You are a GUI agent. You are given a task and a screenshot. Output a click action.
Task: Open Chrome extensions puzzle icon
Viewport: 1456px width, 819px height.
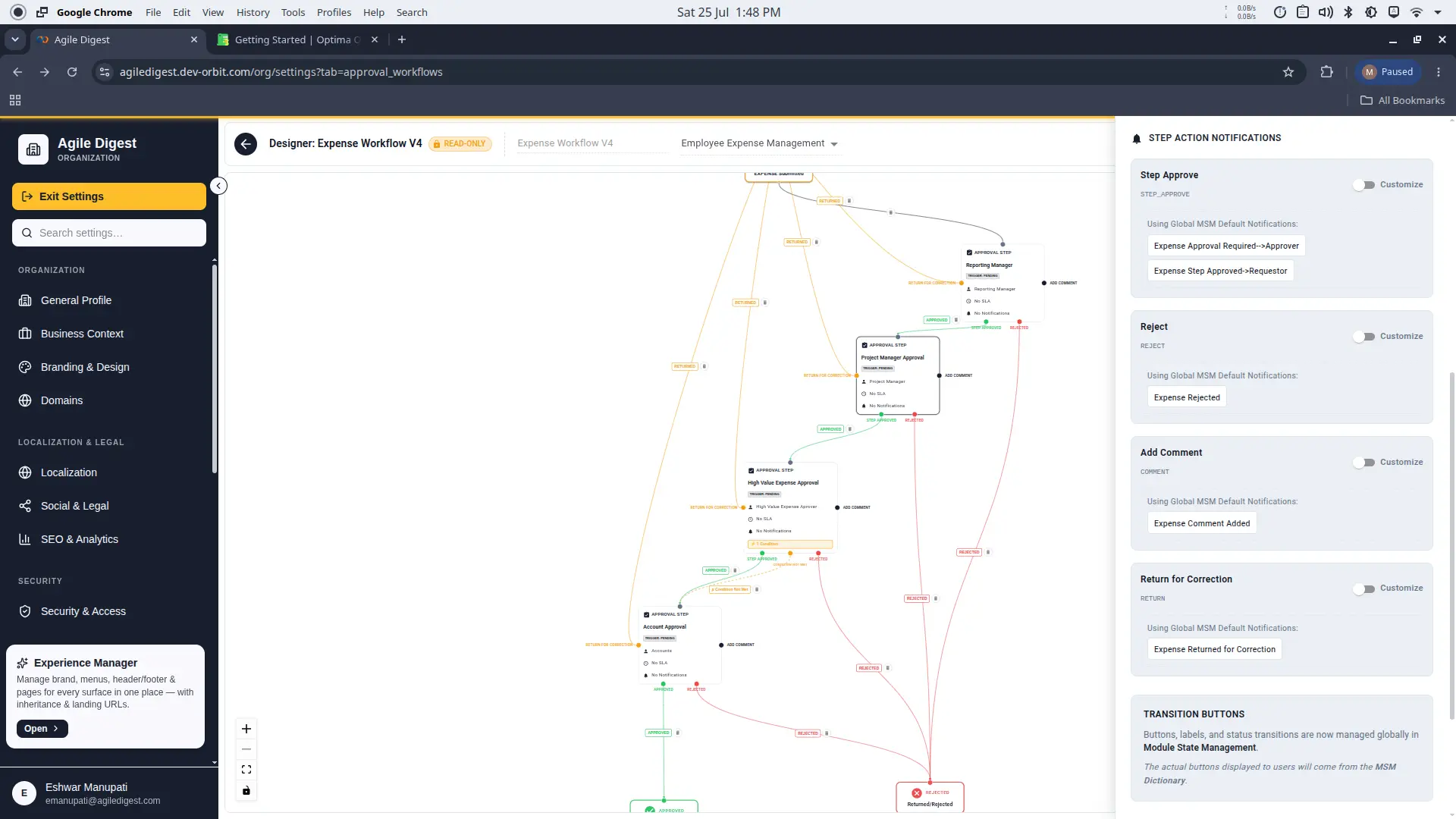(x=1326, y=72)
